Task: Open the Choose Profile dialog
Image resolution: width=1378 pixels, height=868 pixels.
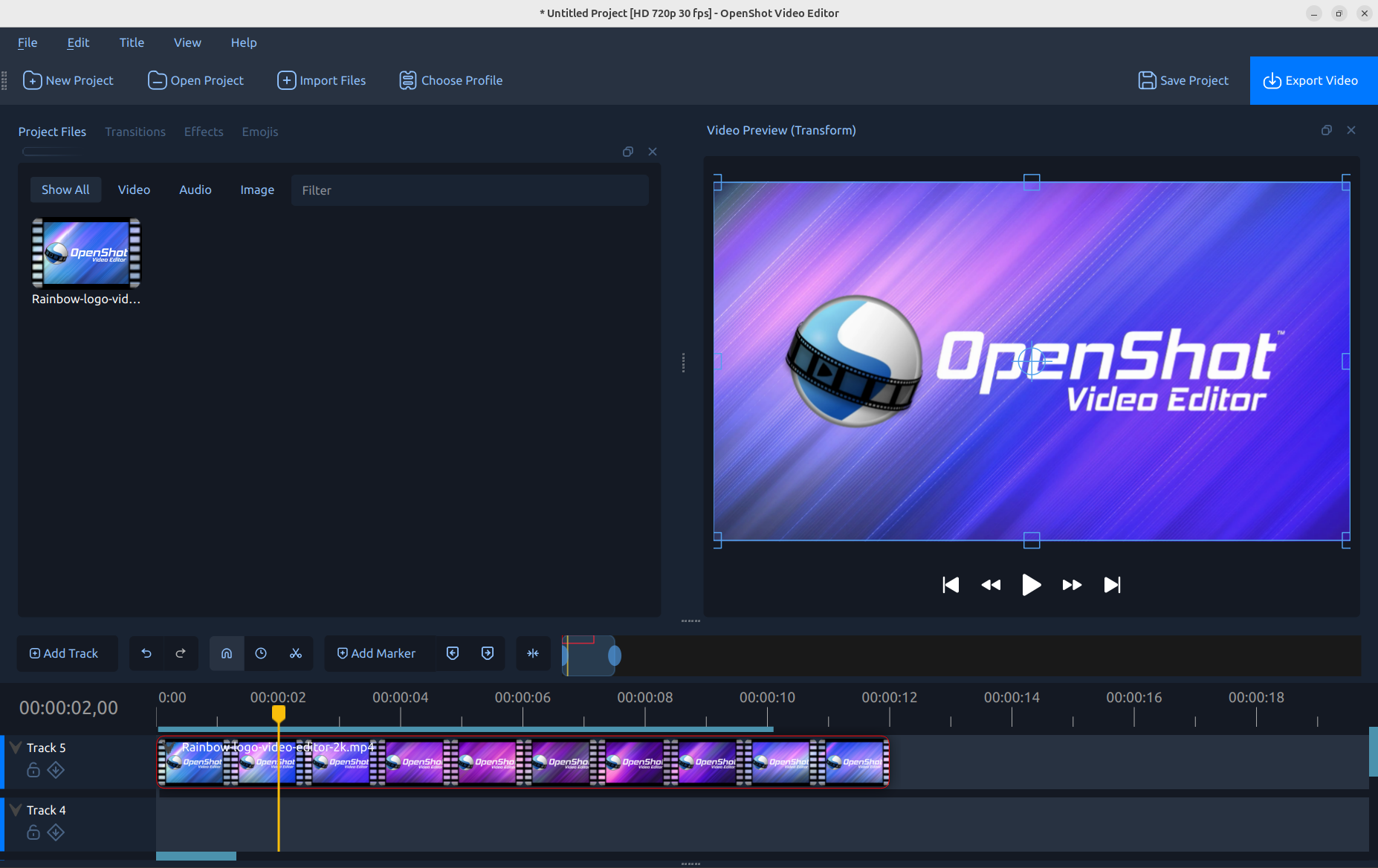Action: point(450,80)
